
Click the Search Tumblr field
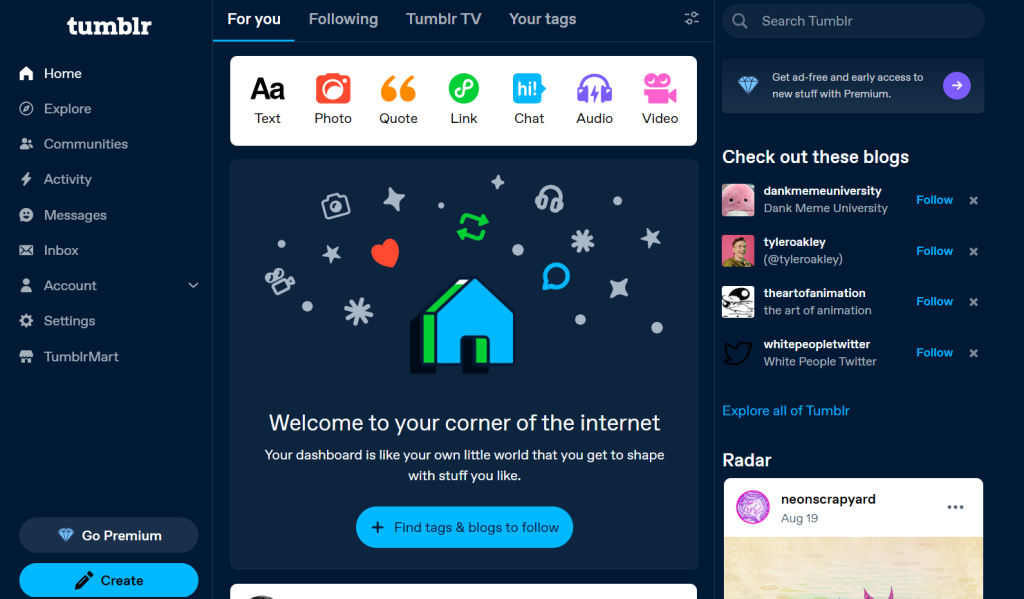(x=853, y=21)
